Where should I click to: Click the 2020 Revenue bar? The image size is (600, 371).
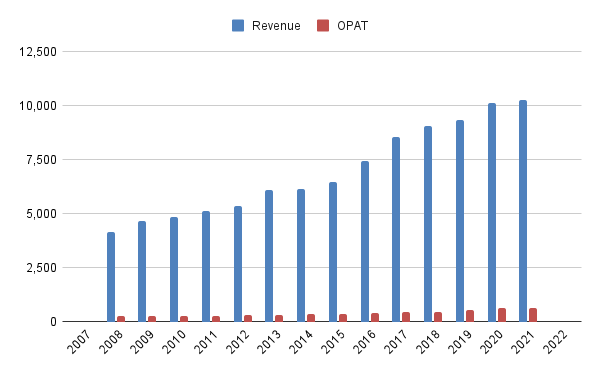[492, 212]
